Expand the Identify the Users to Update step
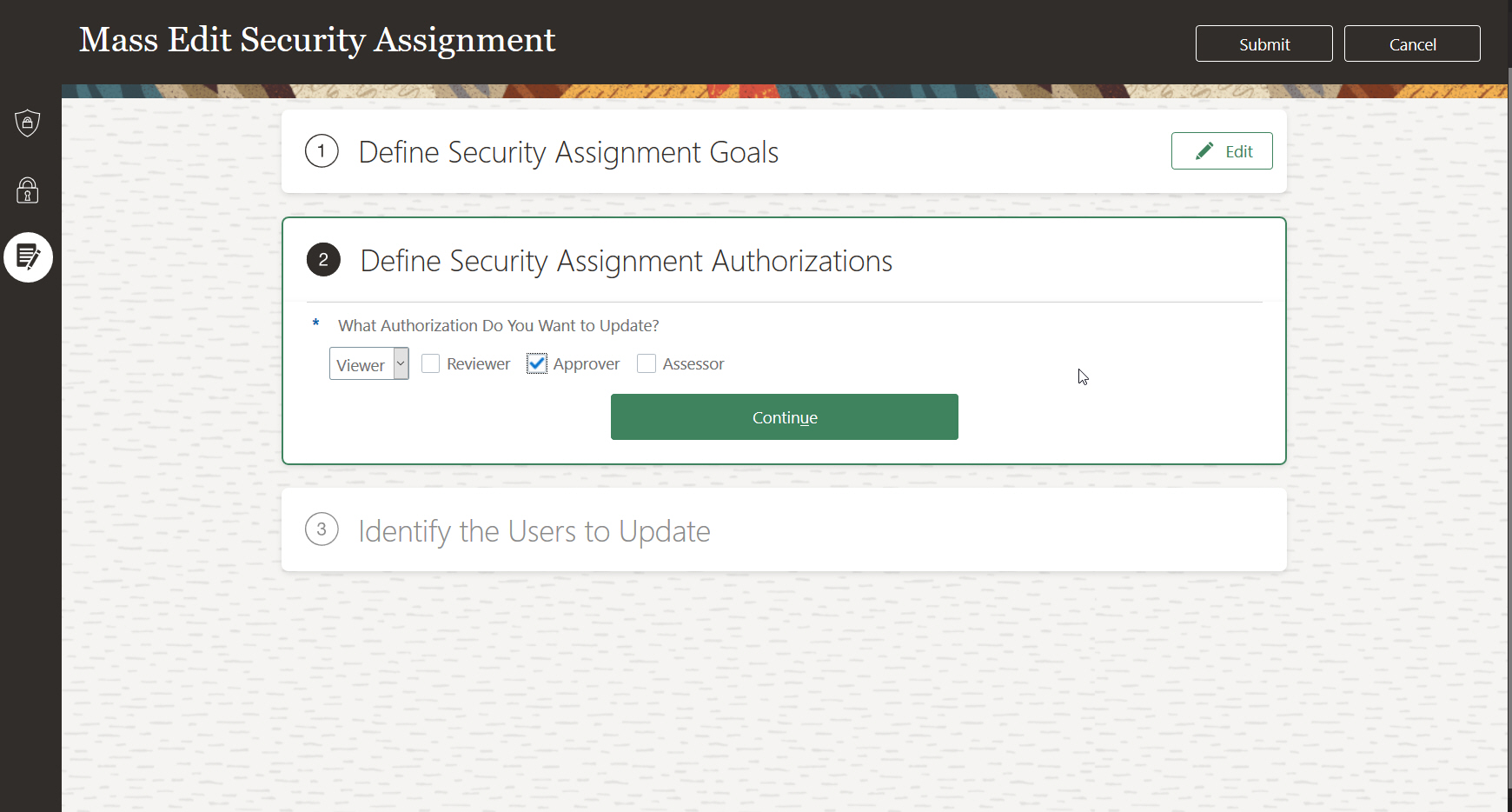Screen dimensions: 1512x812 (534, 531)
